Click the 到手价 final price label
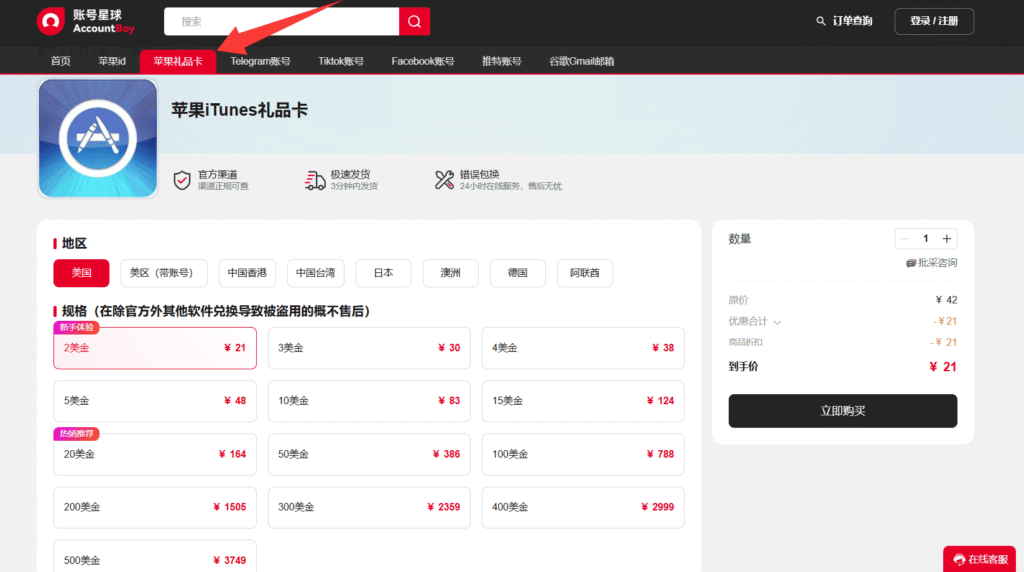This screenshot has width=1024, height=572. point(743,367)
